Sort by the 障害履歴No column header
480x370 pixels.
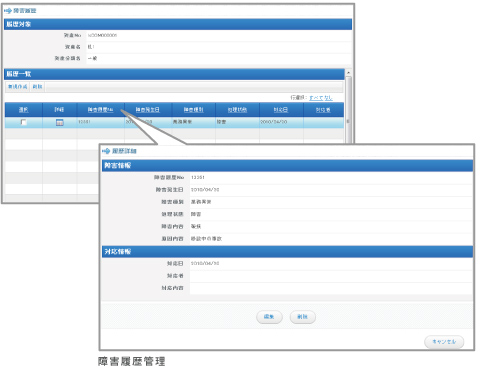click(100, 110)
